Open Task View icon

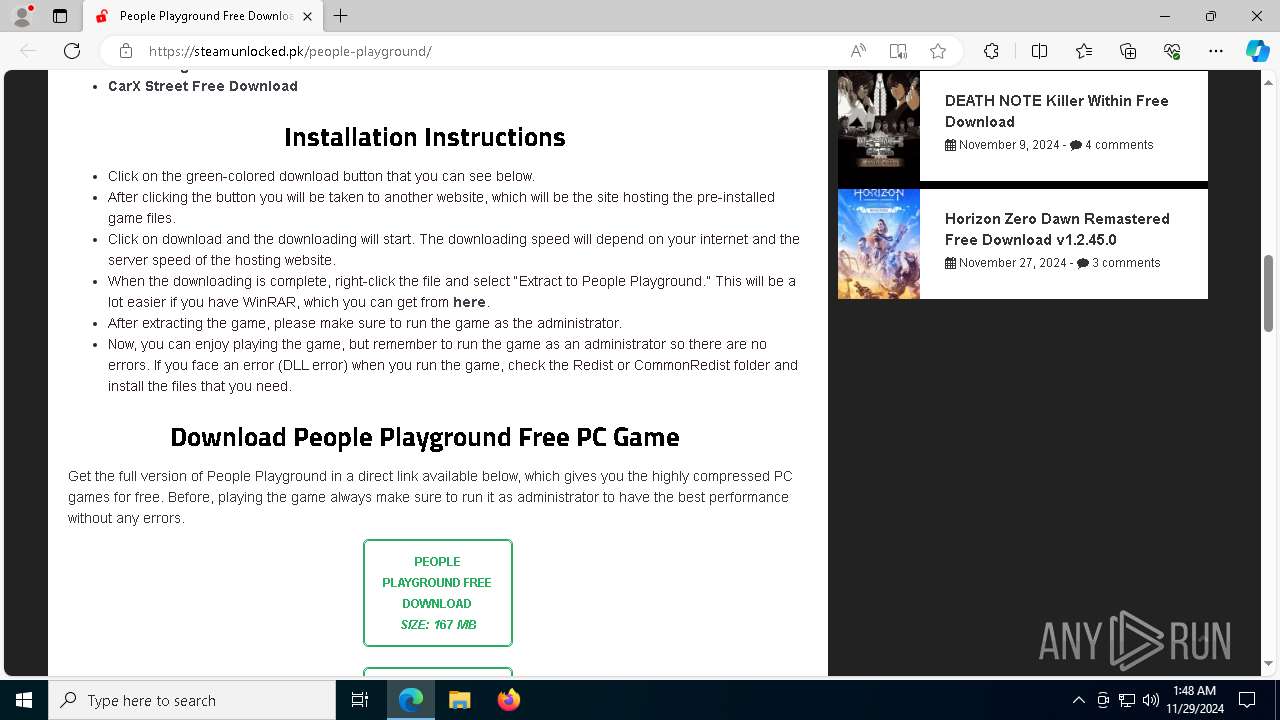[360, 700]
